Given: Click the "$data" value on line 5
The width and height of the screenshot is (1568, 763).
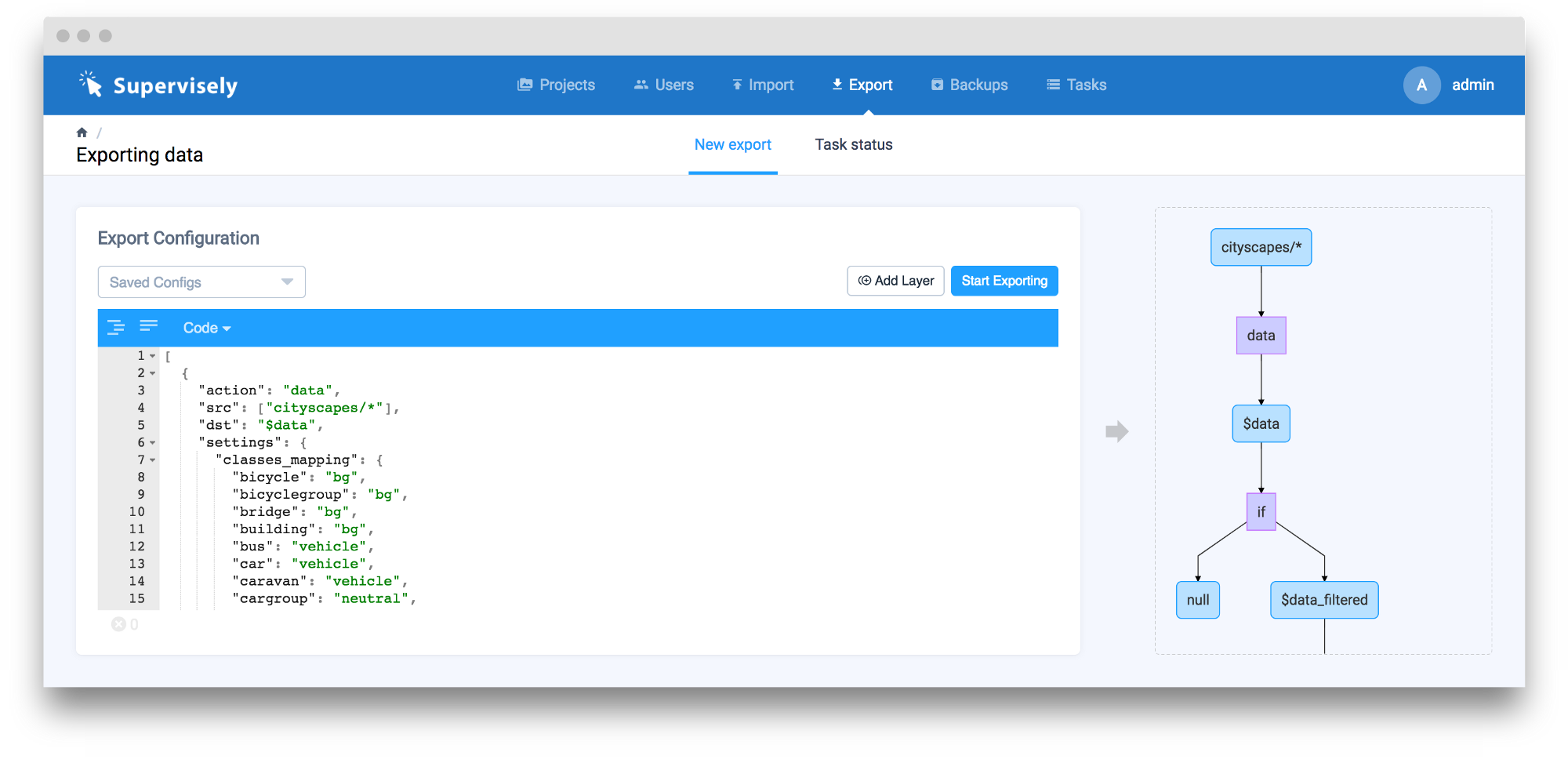Looking at the screenshot, I should tap(287, 425).
